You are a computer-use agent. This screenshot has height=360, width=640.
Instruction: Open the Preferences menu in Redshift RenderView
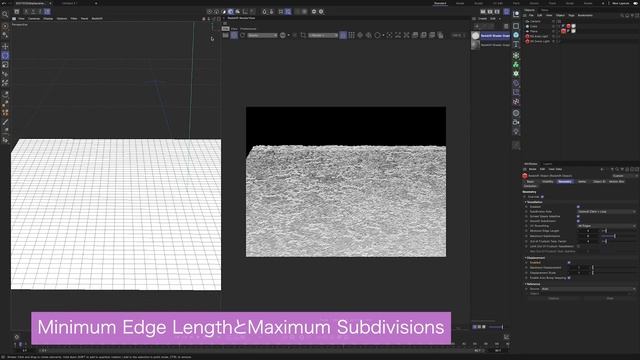(248, 29)
